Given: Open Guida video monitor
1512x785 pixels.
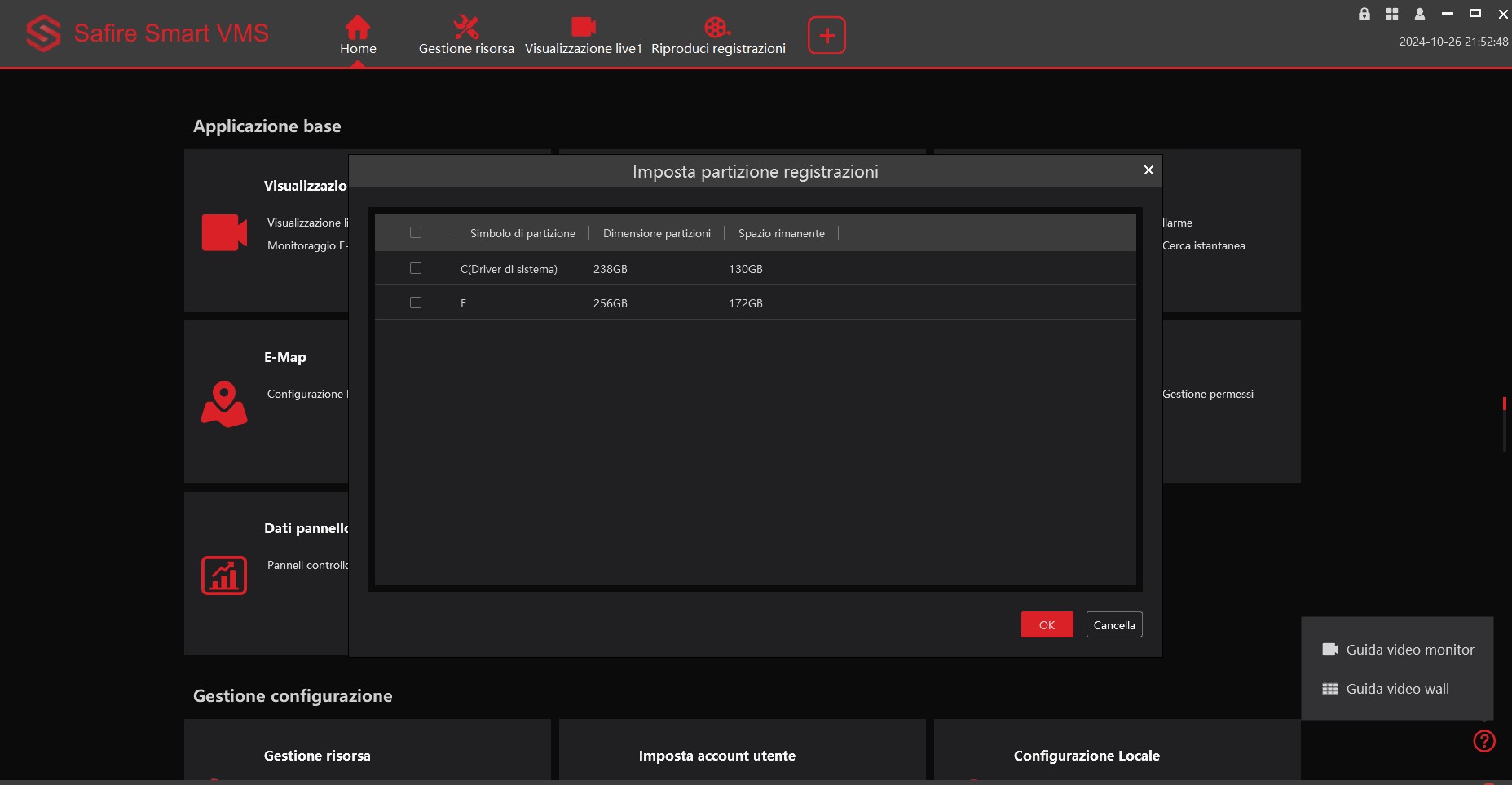Looking at the screenshot, I should coord(1398,650).
